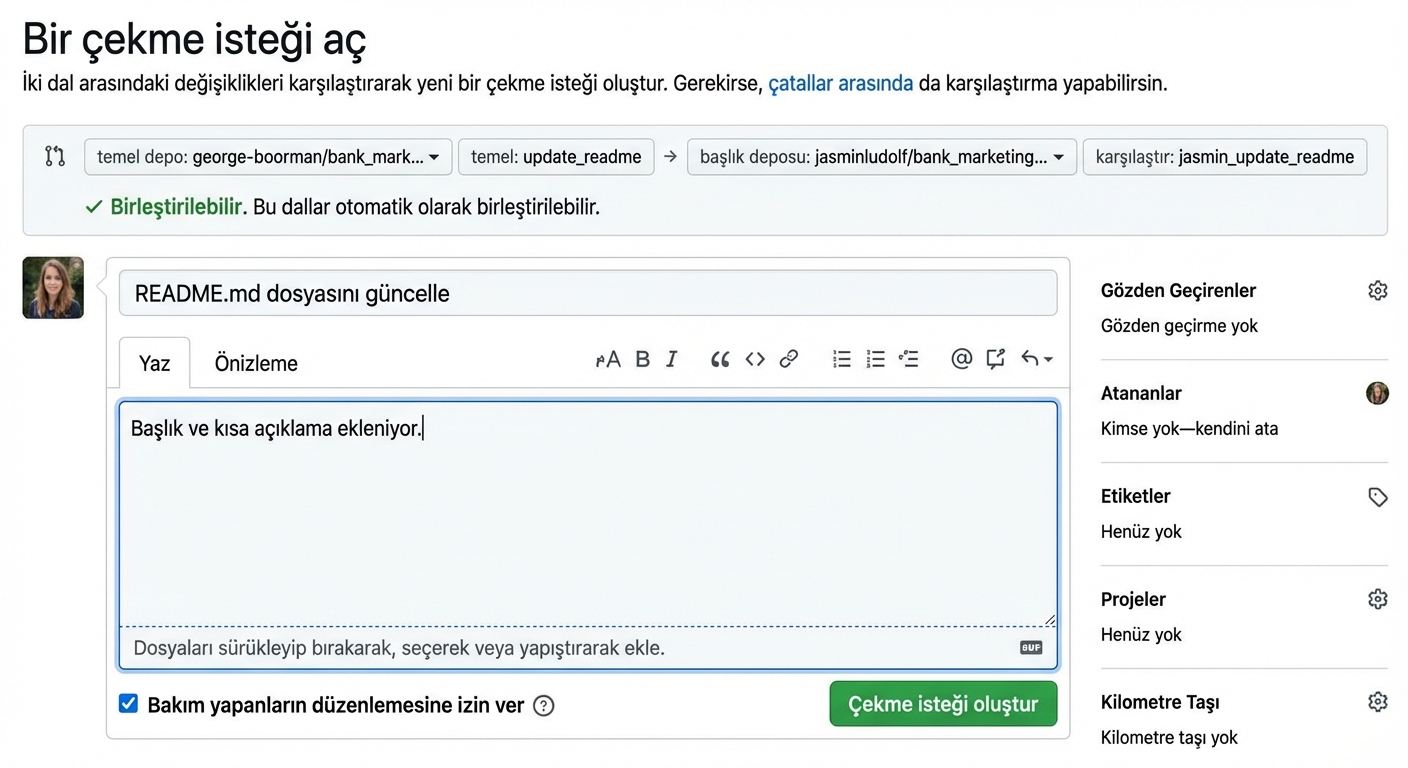Screen dimensions: 1408x768
Task: Uncheck Bakım yapanların düzenlemesine izin ver
Action: click(128, 704)
